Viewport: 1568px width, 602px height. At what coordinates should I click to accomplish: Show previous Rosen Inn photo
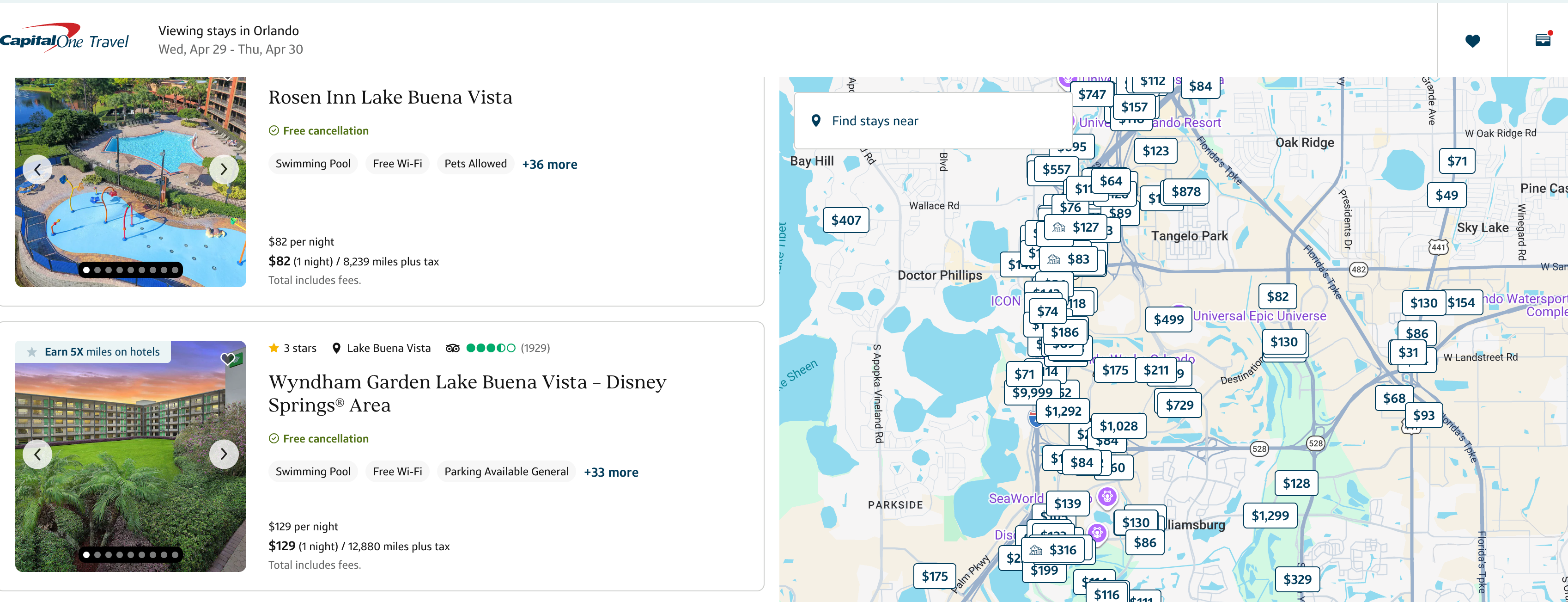(38, 169)
